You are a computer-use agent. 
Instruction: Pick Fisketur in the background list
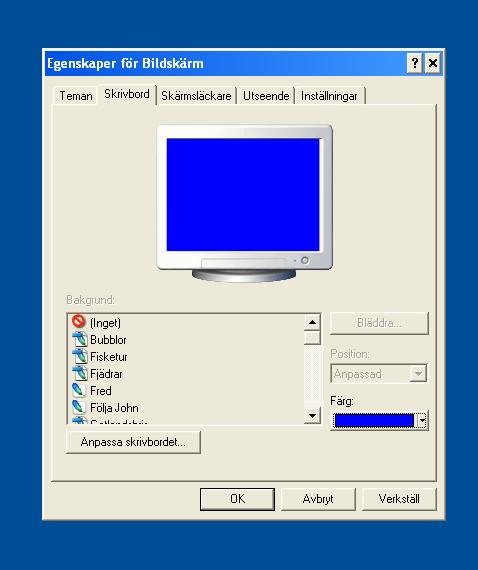(109, 357)
